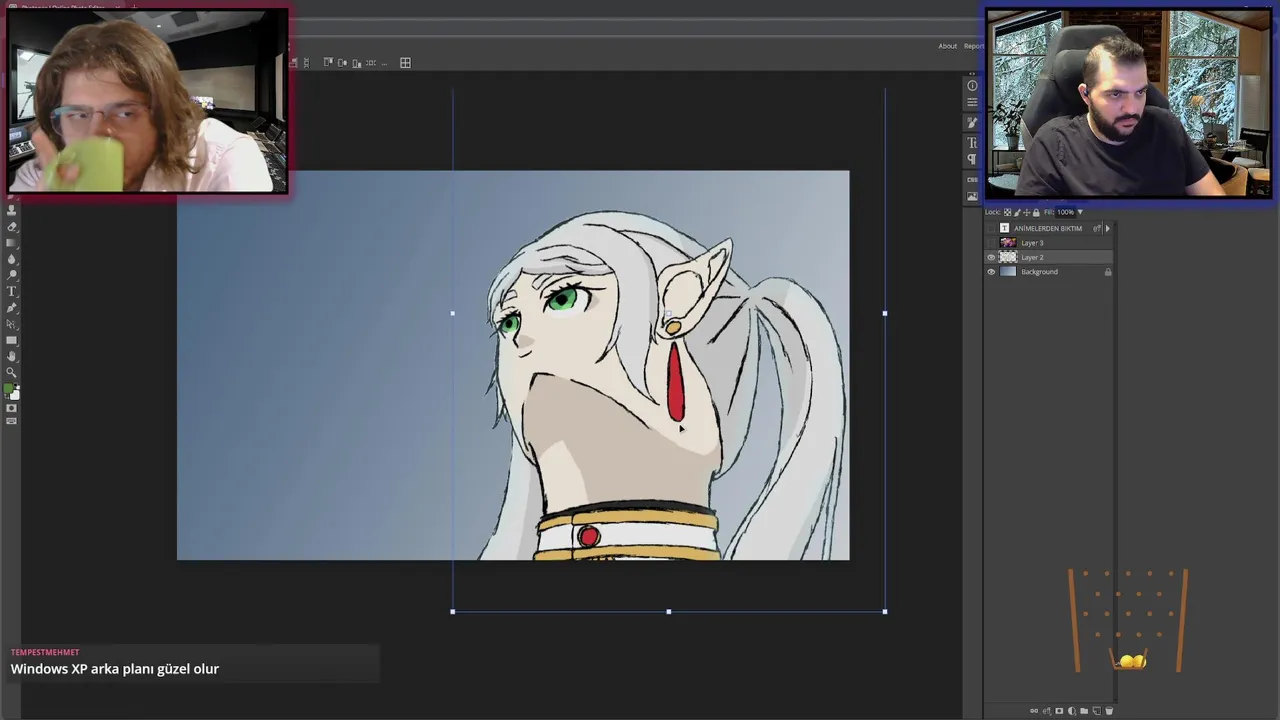Add a raster mask to layer

pyautogui.click(x=1059, y=711)
